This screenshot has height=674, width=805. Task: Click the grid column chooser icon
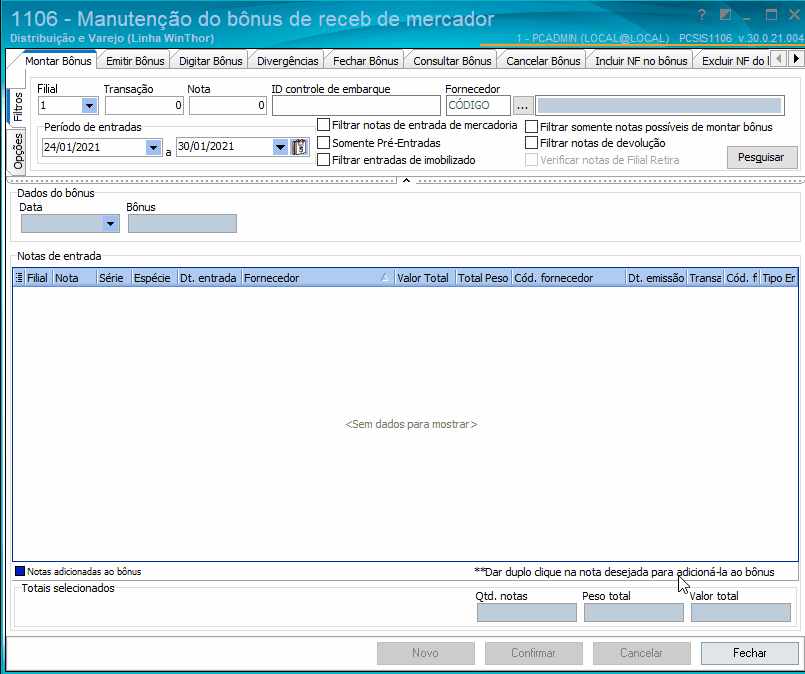click(x=19, y=278)
